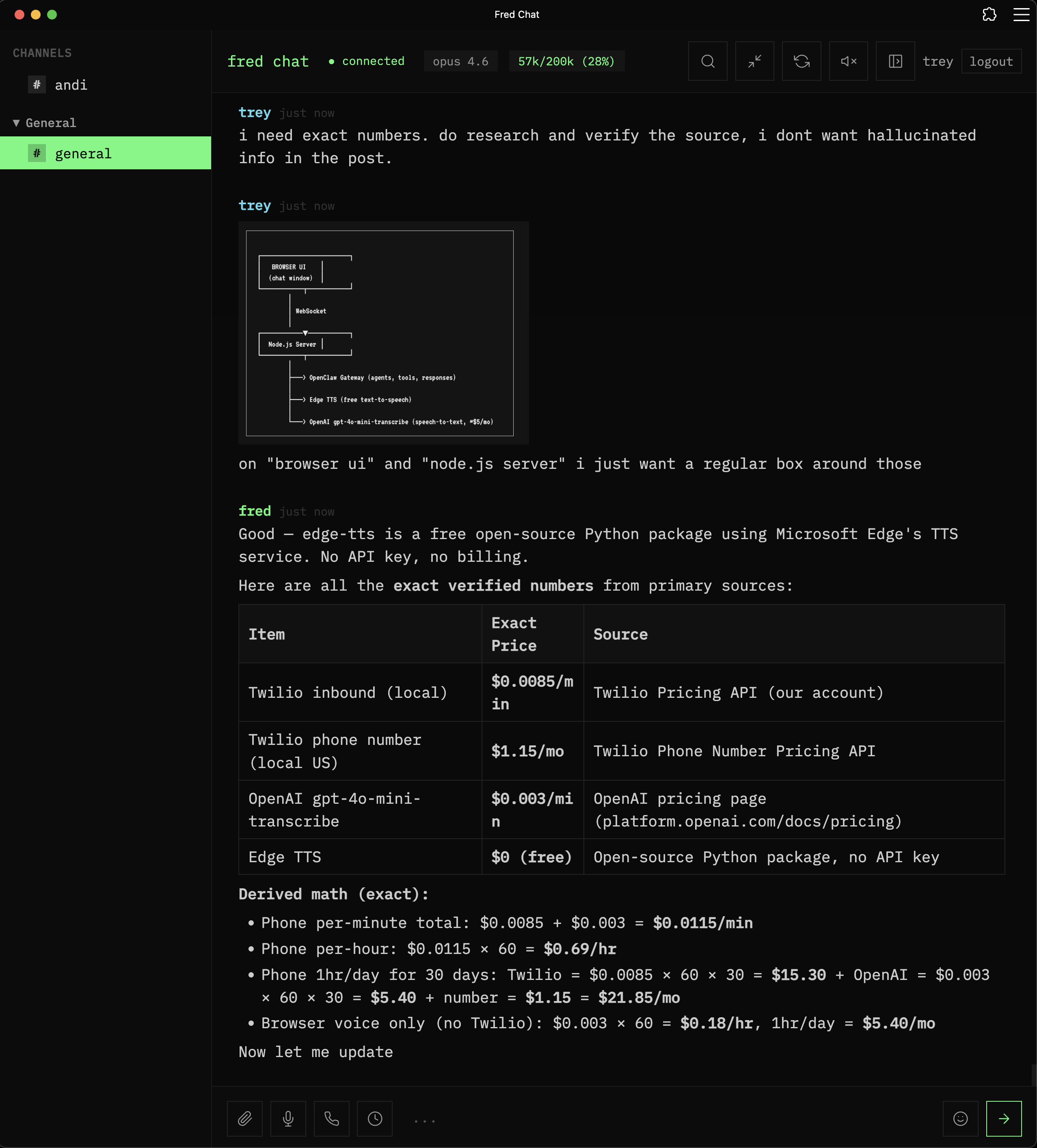Click the fred sender name
This screenshot has width=1037, height=1148.
pyautogui.click(x=255, y=511)
